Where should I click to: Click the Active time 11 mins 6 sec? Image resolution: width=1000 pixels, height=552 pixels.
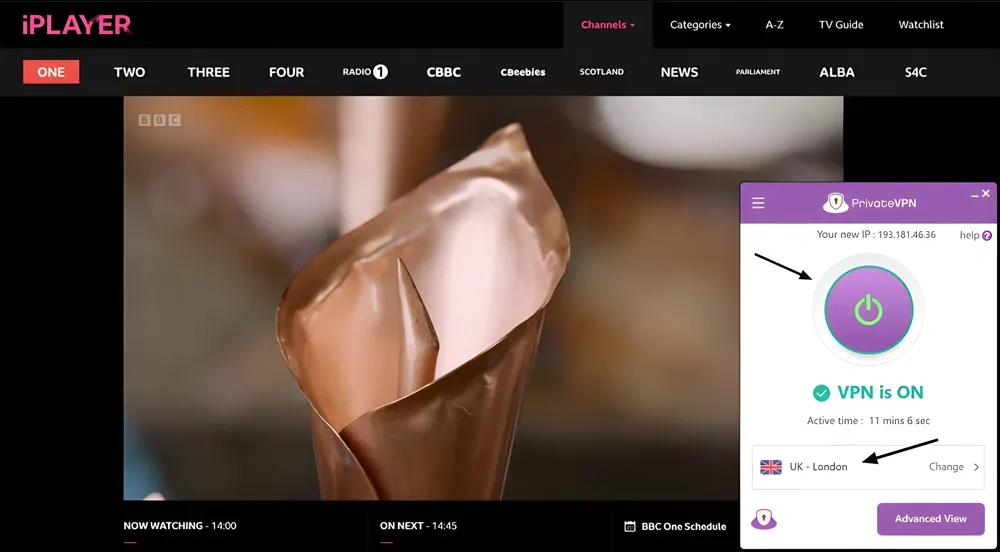coord(868,421)
